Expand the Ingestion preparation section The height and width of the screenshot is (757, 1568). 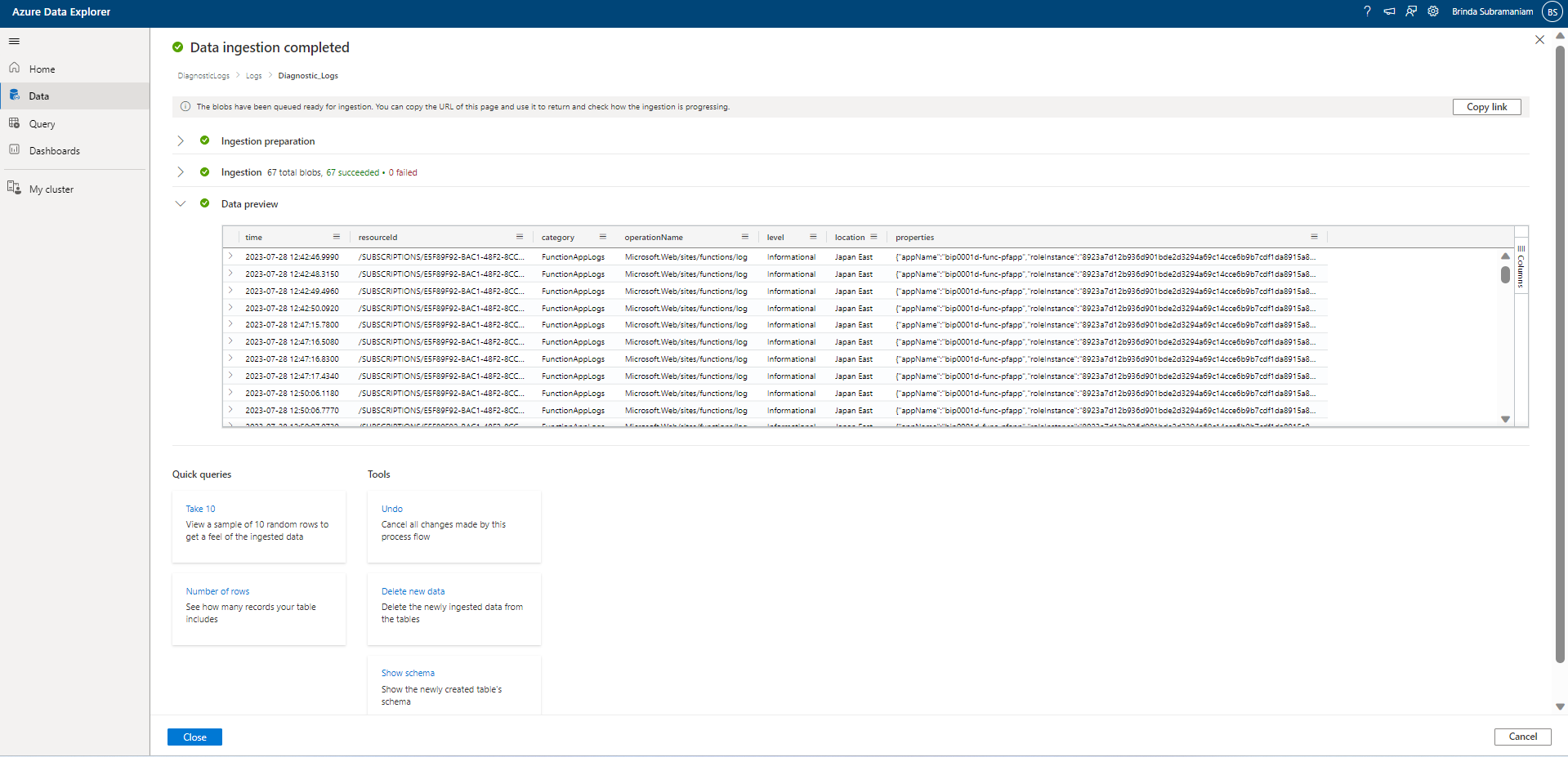pos(181,140)
